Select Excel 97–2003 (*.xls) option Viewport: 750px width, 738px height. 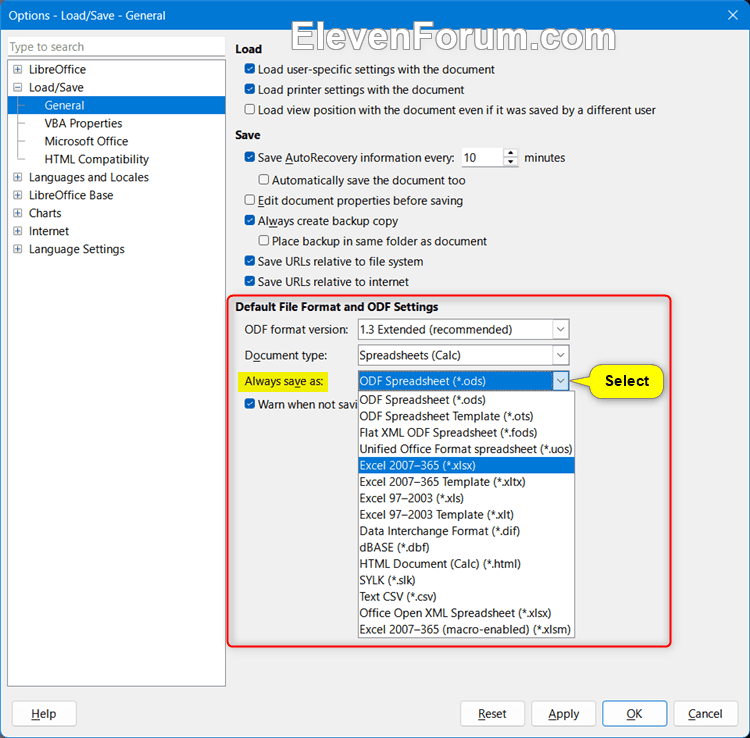click(x=466, y=498)
